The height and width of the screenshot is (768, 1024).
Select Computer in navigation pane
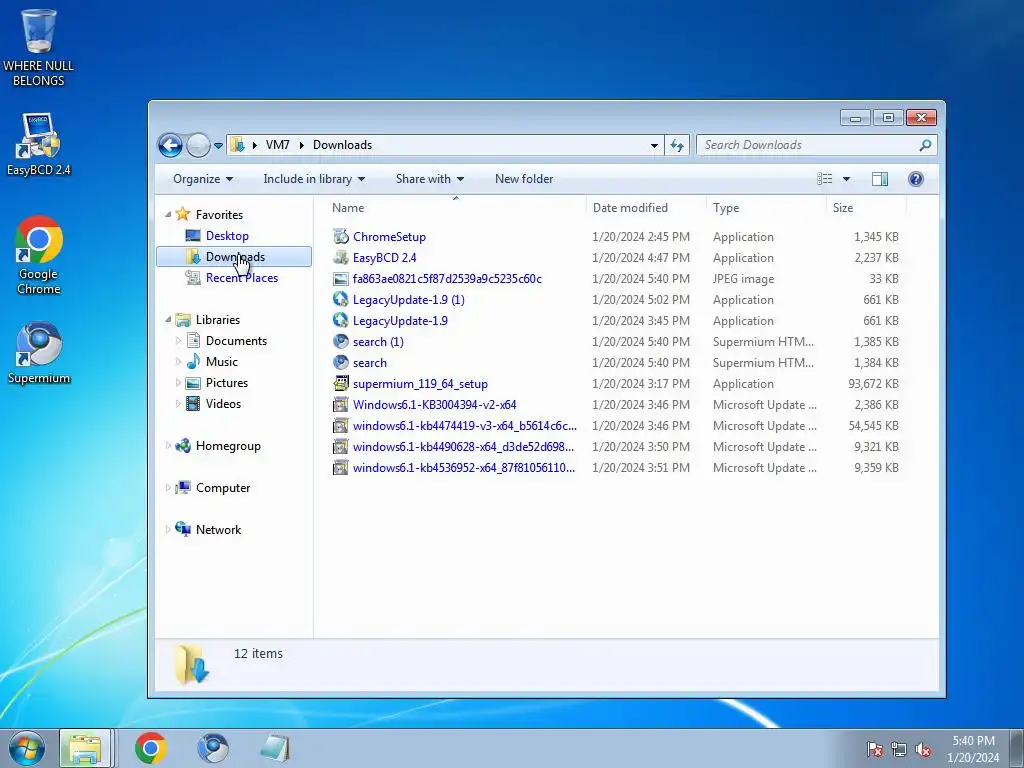point(223,488)
